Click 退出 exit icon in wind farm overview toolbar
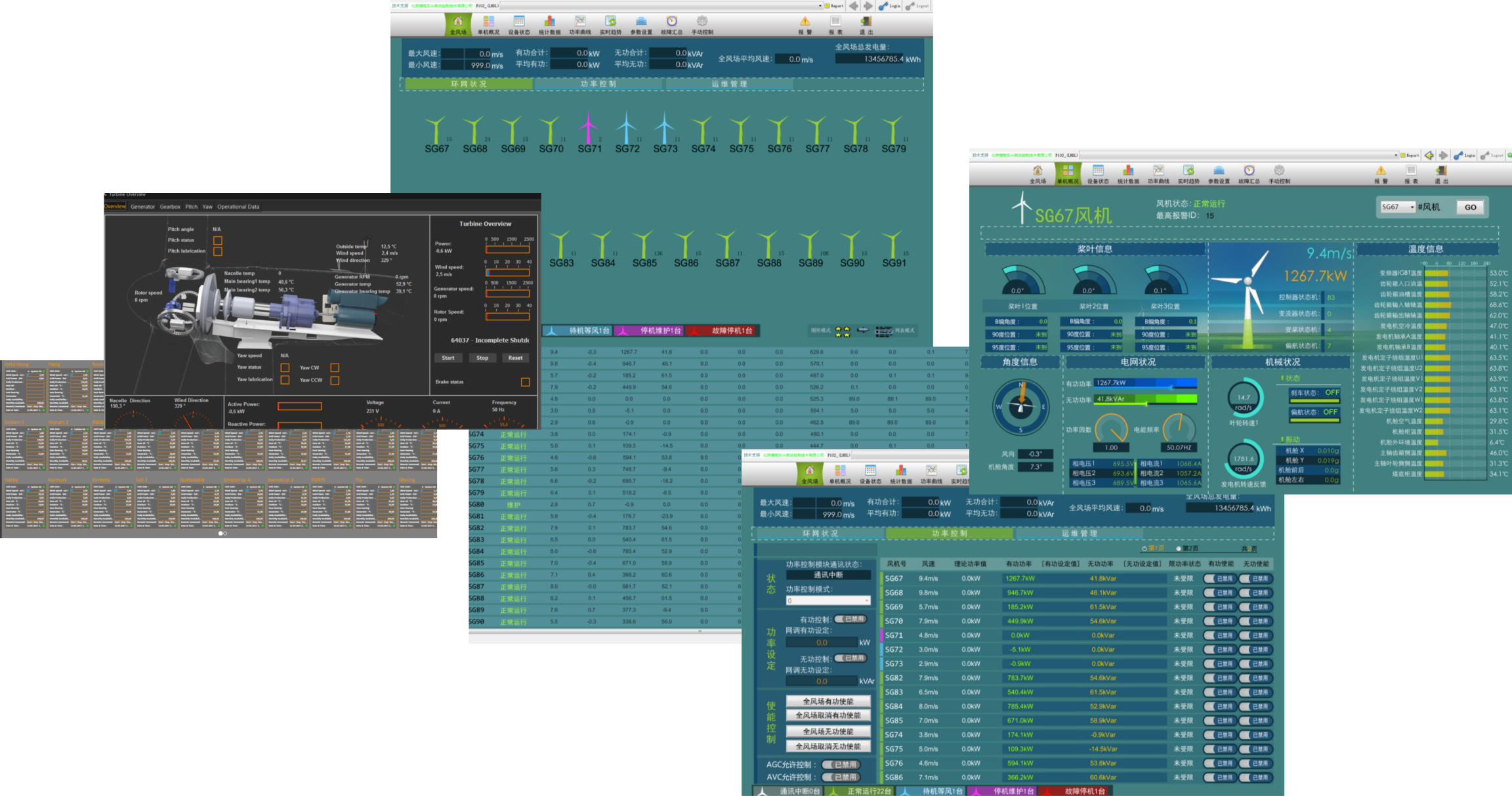 tap(866, 25)
